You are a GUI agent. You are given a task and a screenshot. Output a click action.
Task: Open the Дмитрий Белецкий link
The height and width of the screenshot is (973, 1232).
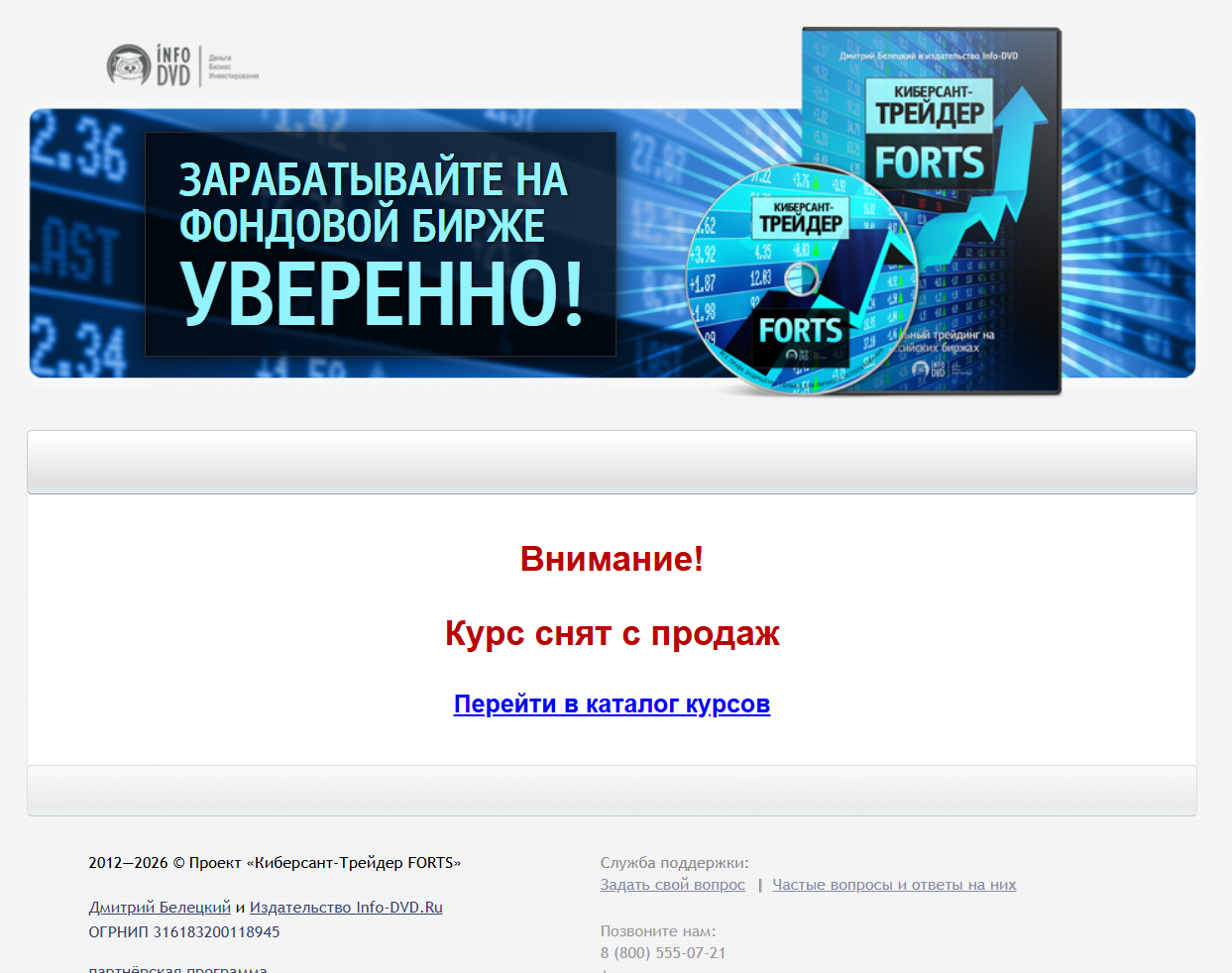[160, 907]
